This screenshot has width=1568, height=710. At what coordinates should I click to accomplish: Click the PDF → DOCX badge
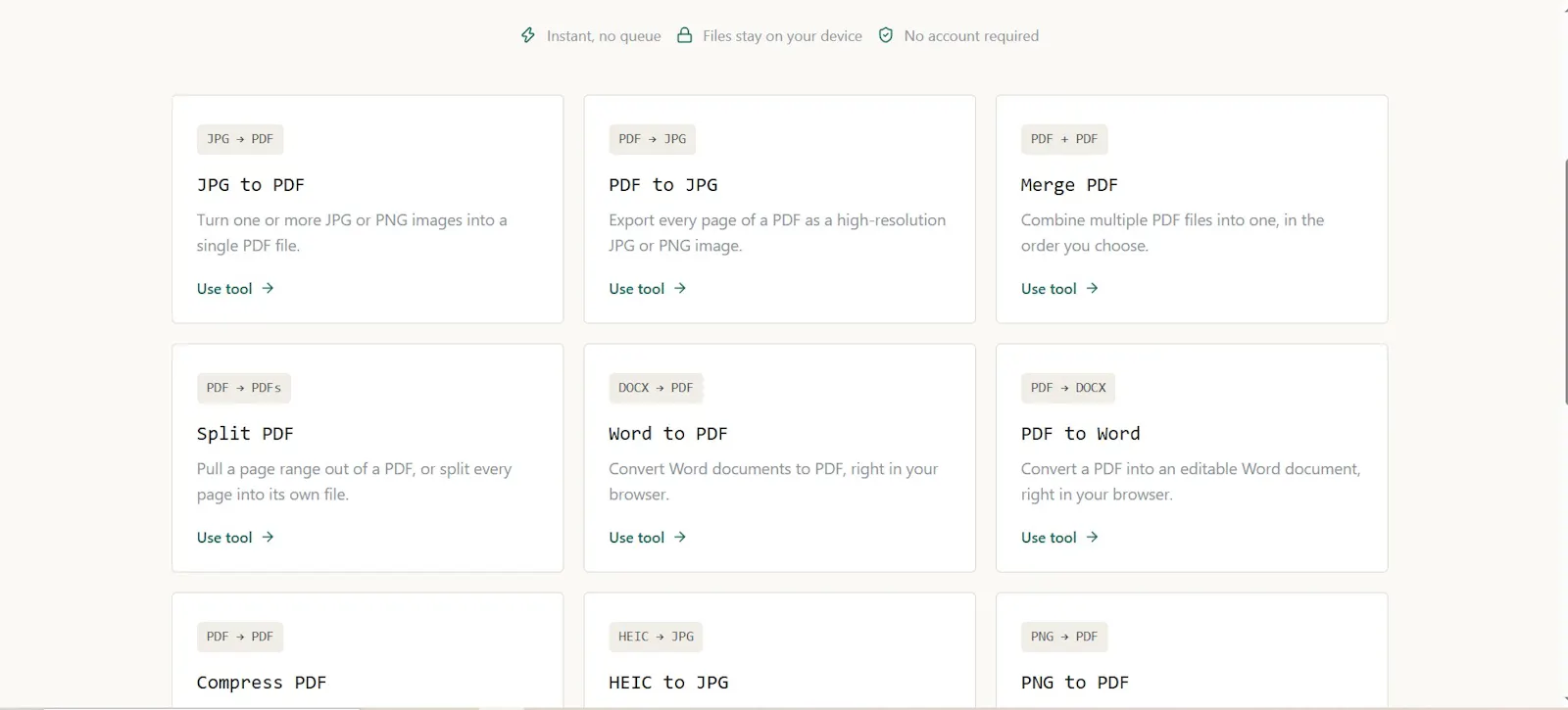click(x=1068, y=388)
